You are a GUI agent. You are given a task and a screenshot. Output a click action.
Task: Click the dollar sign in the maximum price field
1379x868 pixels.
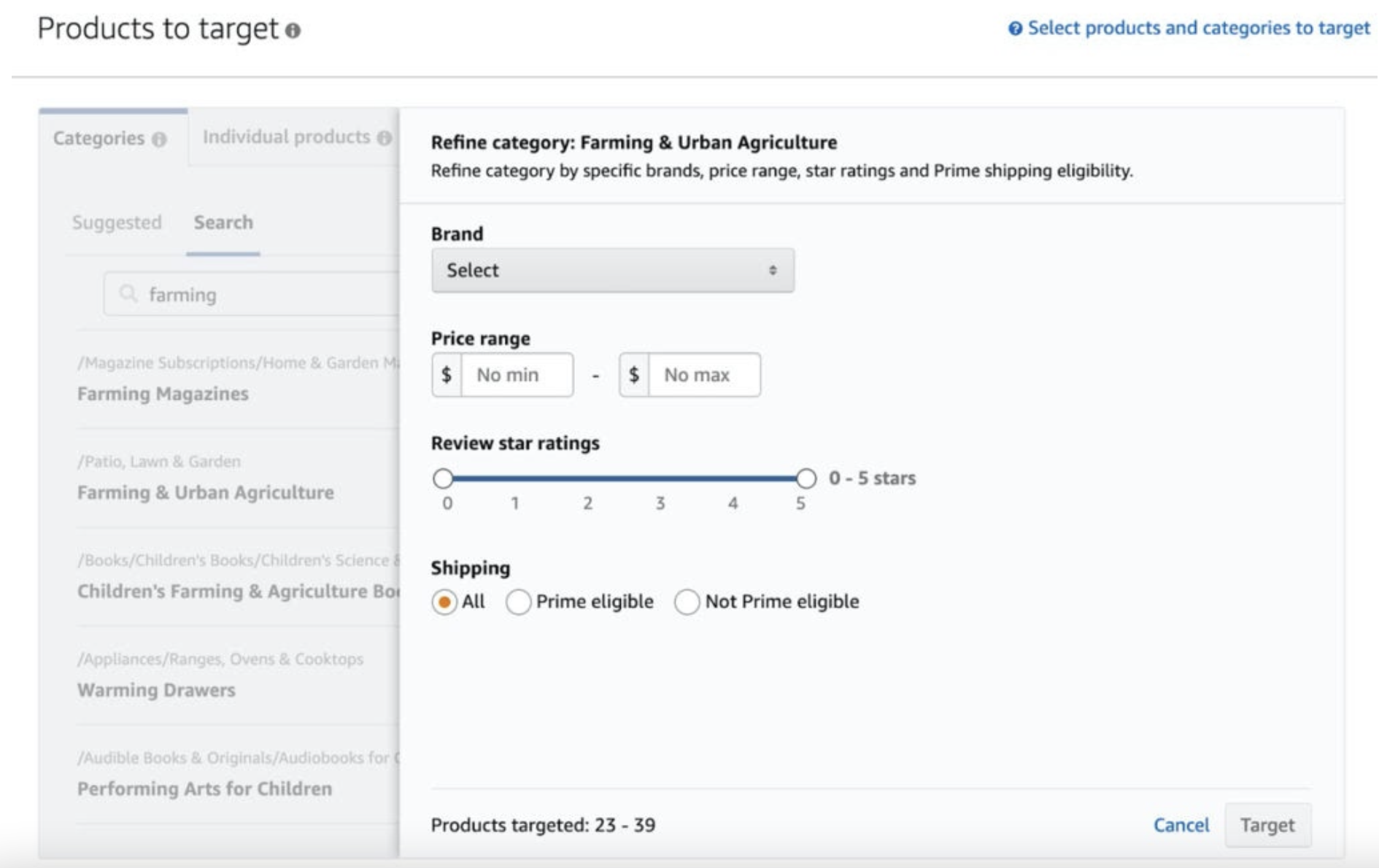(634, 374)
